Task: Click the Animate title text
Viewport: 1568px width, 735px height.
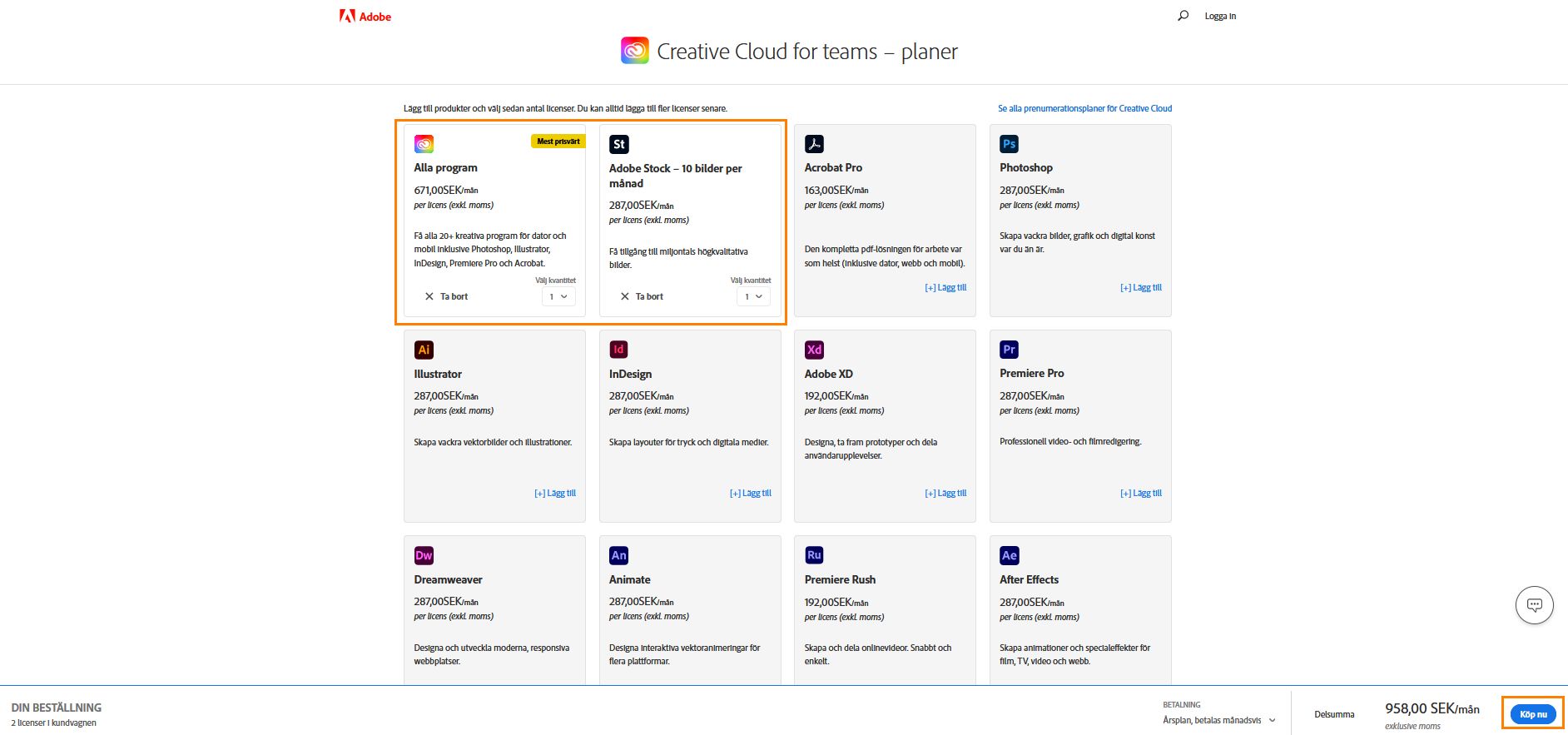Action: [x=630, y=579]
